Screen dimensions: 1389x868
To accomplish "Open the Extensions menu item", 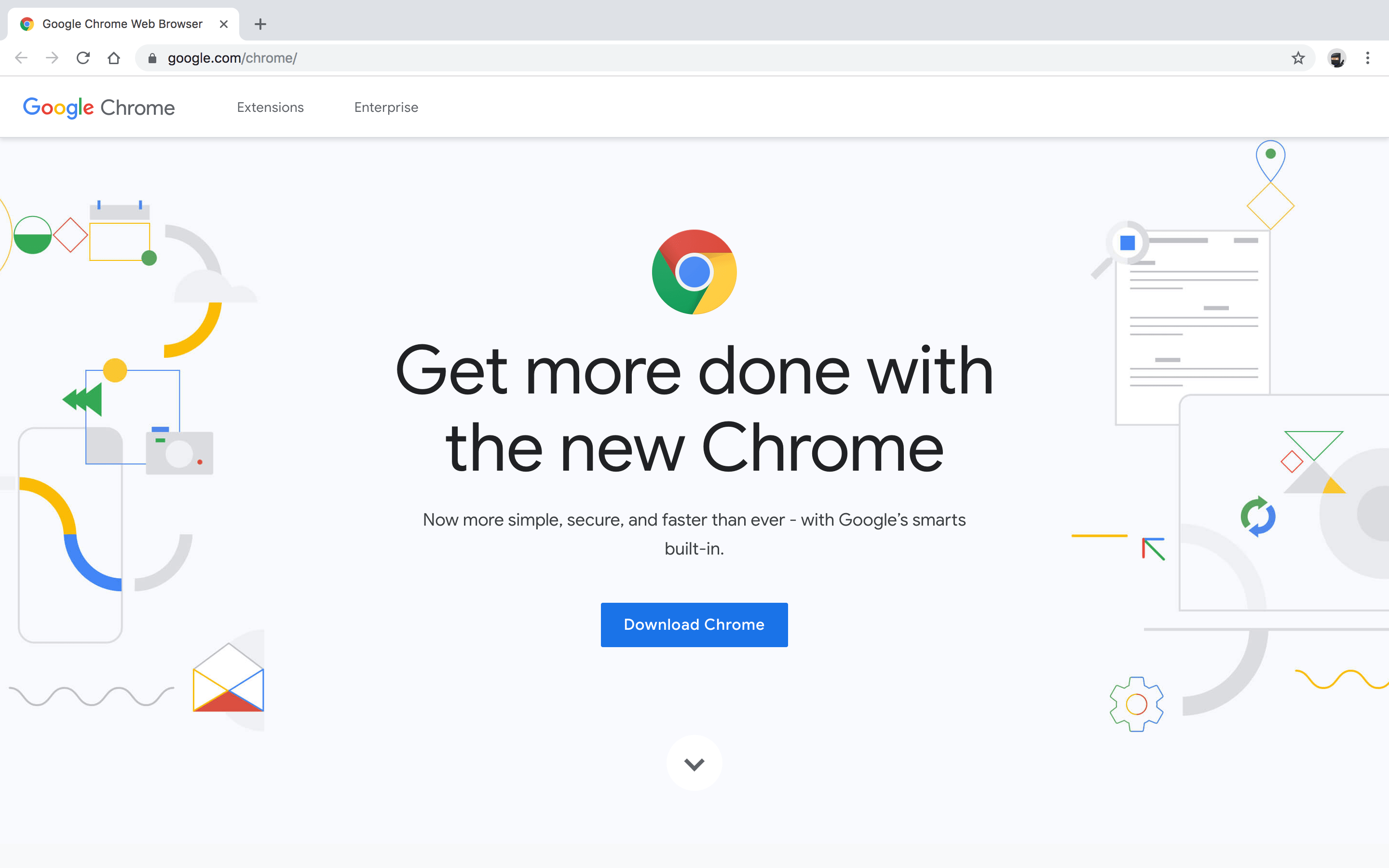I will (x=270, y=107).
